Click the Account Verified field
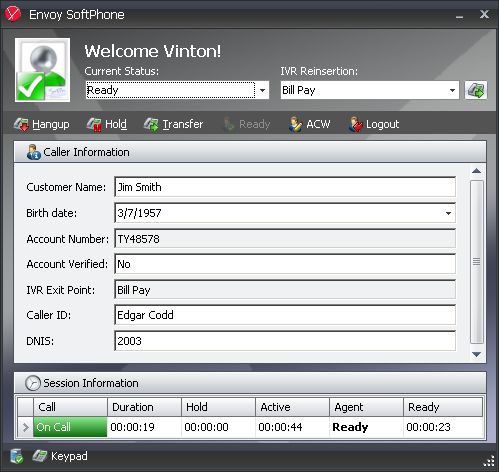The image size is (499, 472). point(285,264)
